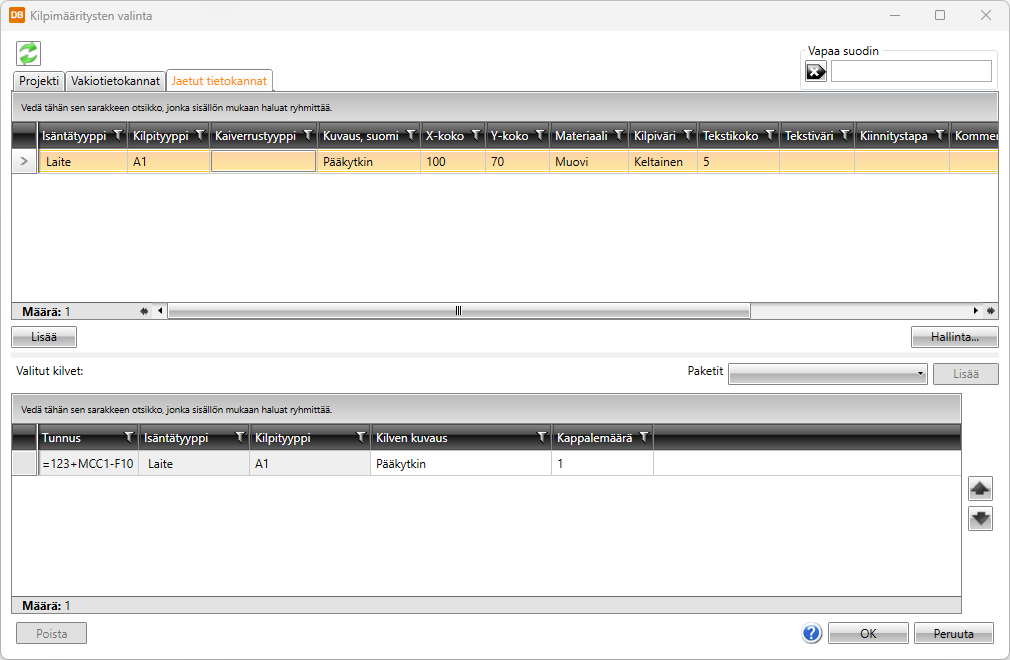Click the filter icon on the Tunnus column
This screenshot has height=660, width=1010.
tap(128, 437)
